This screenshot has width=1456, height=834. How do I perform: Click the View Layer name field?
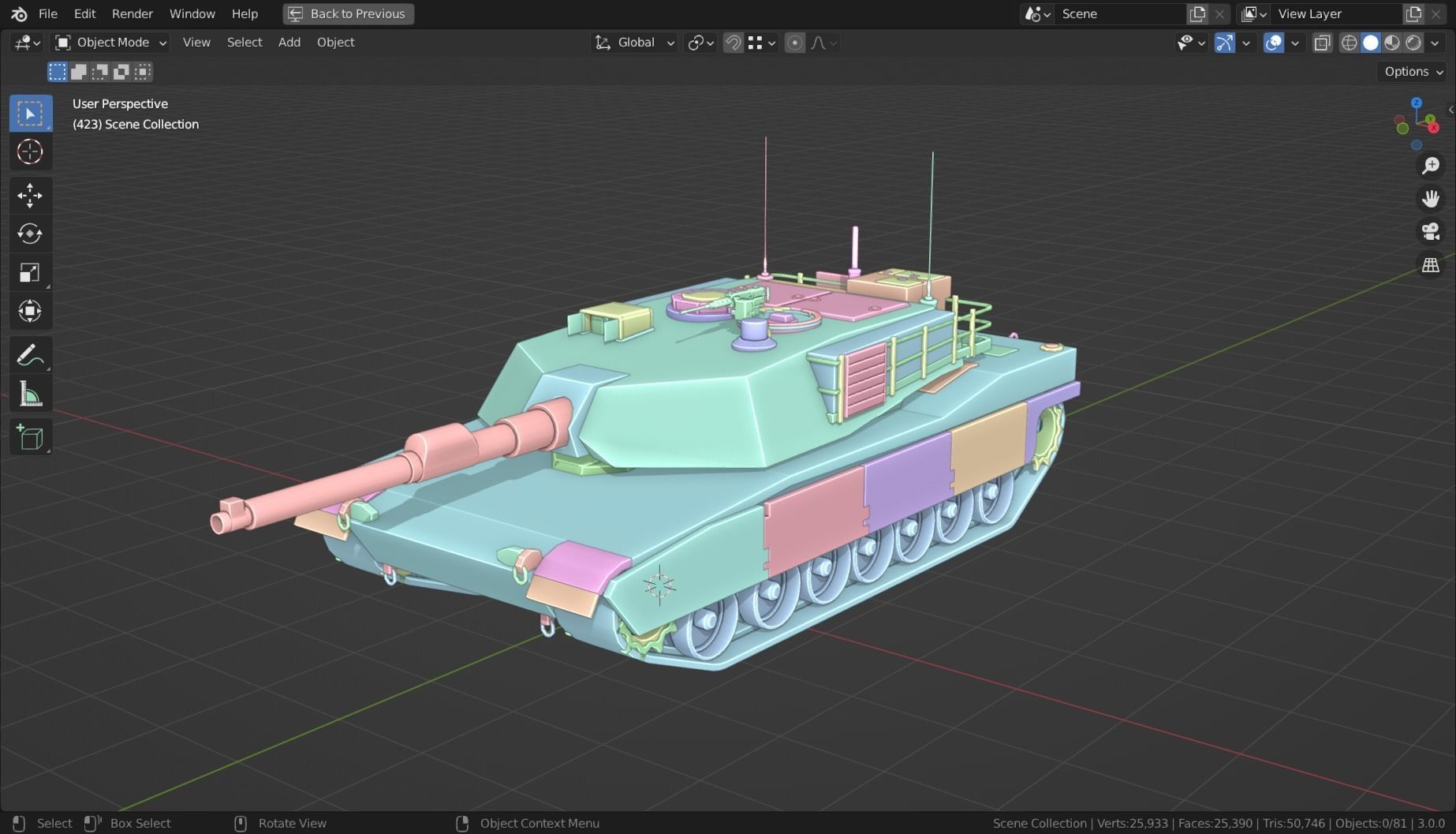tap(1336, 13)
